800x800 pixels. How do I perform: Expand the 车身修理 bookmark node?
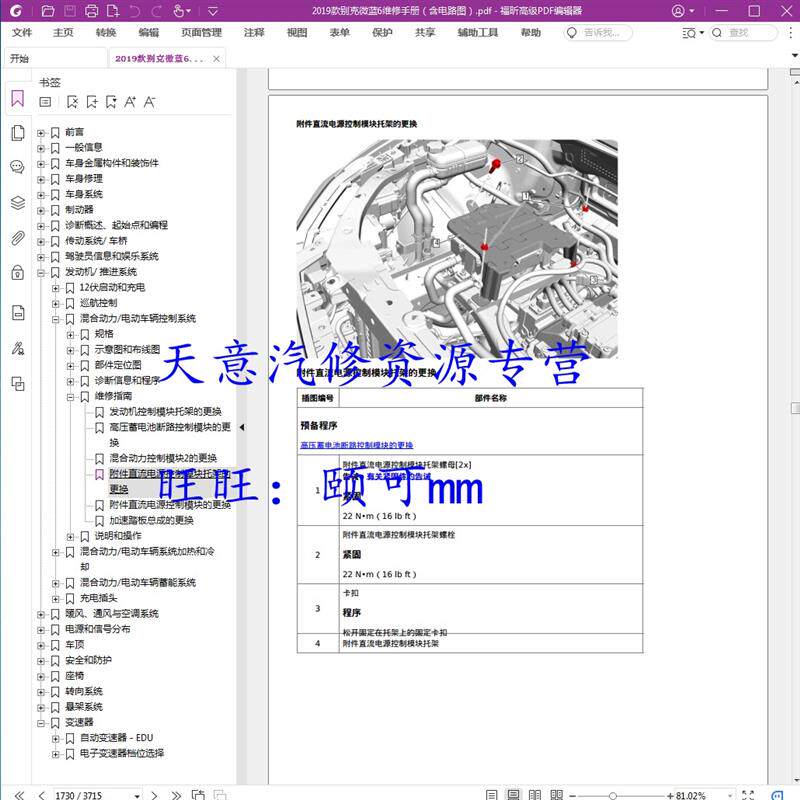(x=41, y=180)
